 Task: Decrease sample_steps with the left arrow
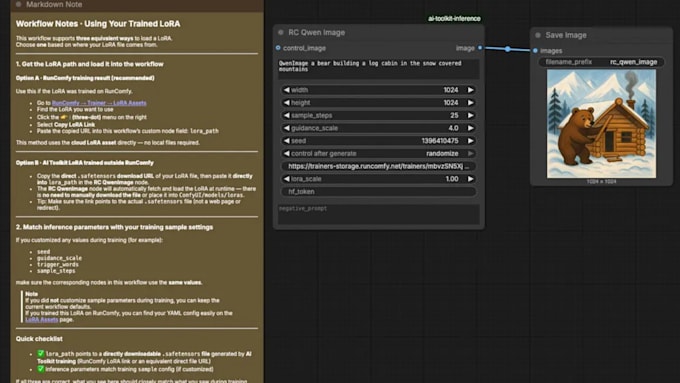286,115
